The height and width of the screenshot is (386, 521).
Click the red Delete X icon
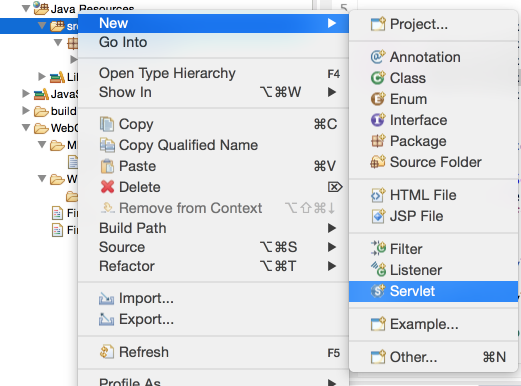tap(107, 187)
